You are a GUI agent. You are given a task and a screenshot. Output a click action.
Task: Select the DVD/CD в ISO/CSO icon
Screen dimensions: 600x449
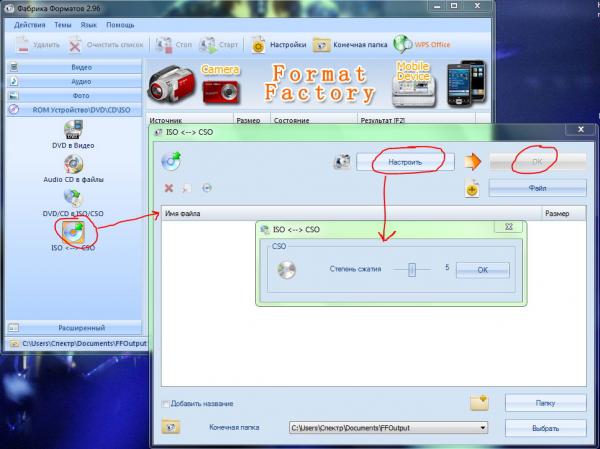click(x=73, y=198)
